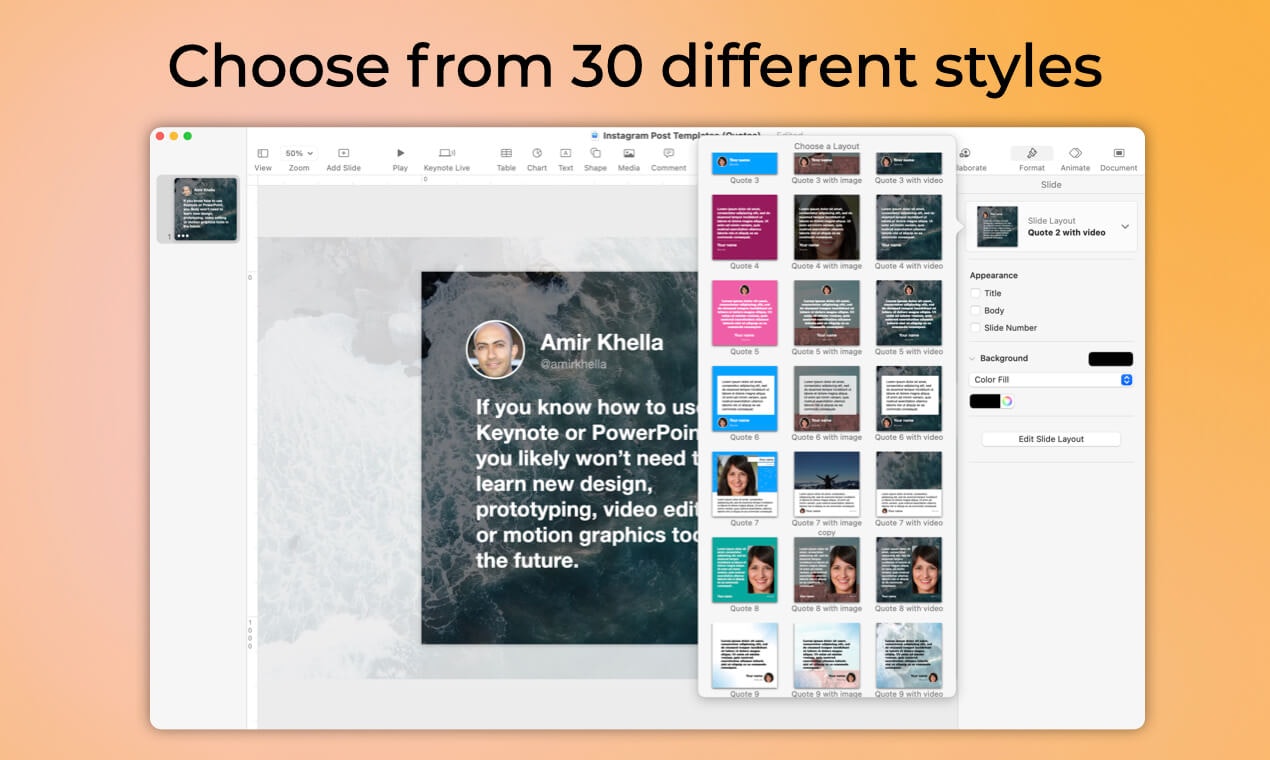Open the Color Fill dropdown
Screen dimensions: 1270x760
[x=1051, y=380]
